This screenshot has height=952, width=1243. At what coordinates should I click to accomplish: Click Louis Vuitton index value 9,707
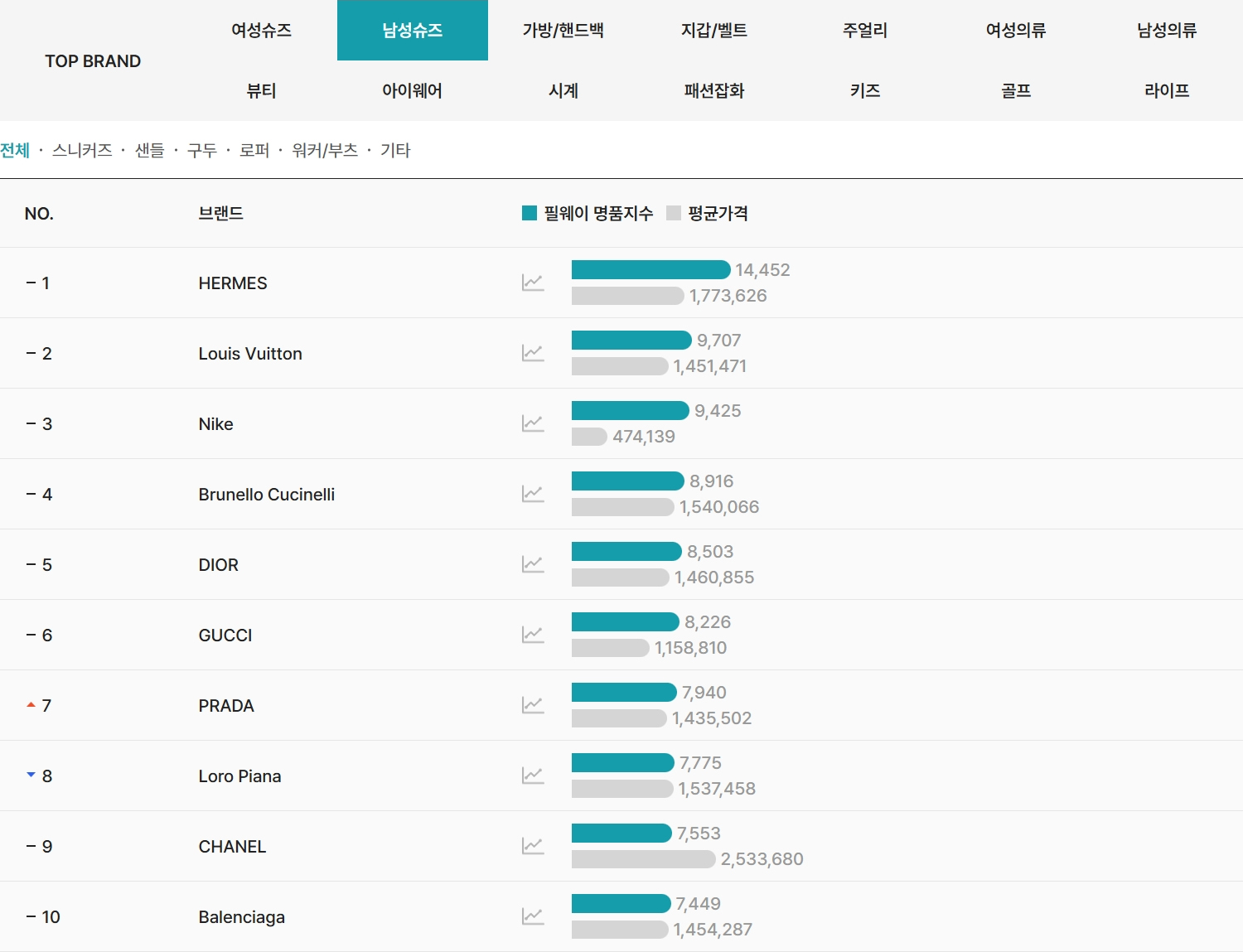click(719, 340)
